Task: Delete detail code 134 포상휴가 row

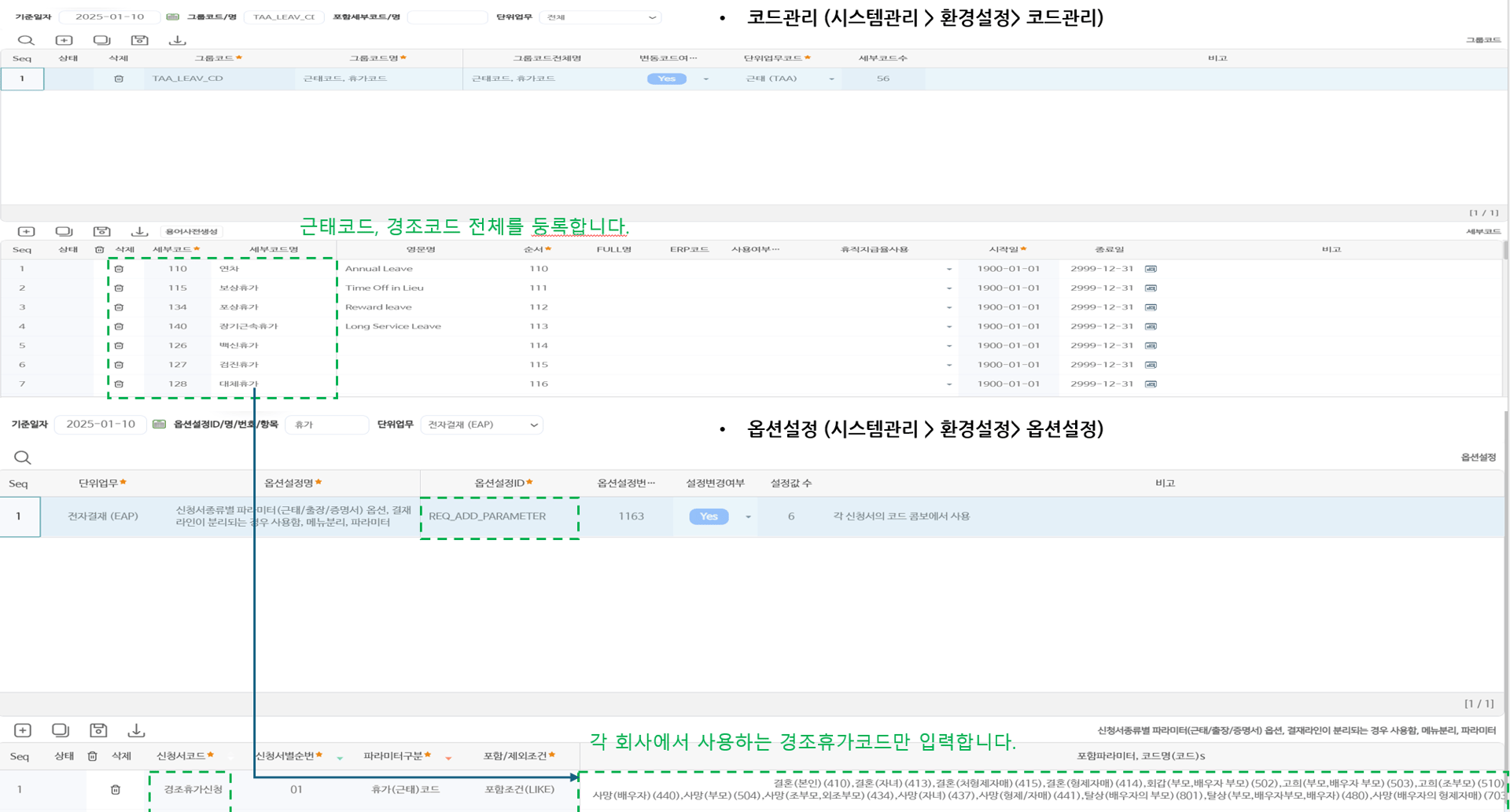Action: point(119,307)
